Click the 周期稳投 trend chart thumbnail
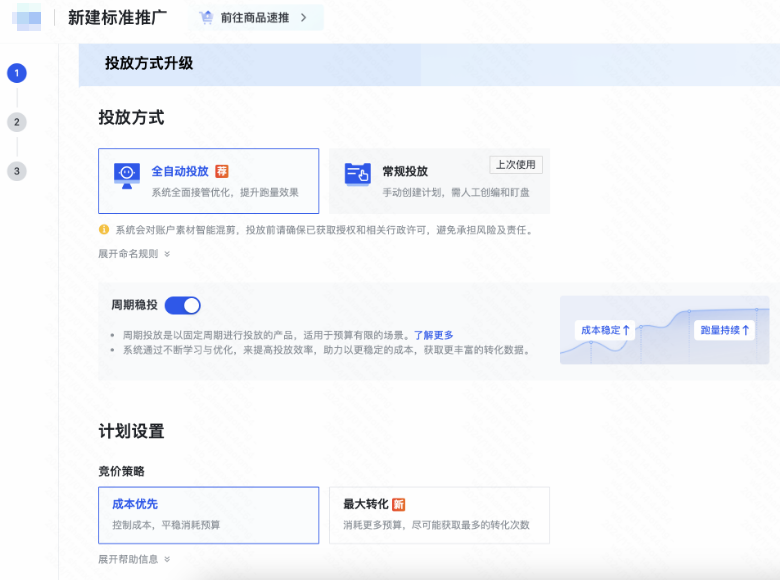Image resolution: width=780 pixels, height=580 pixels. pos(665,330)
